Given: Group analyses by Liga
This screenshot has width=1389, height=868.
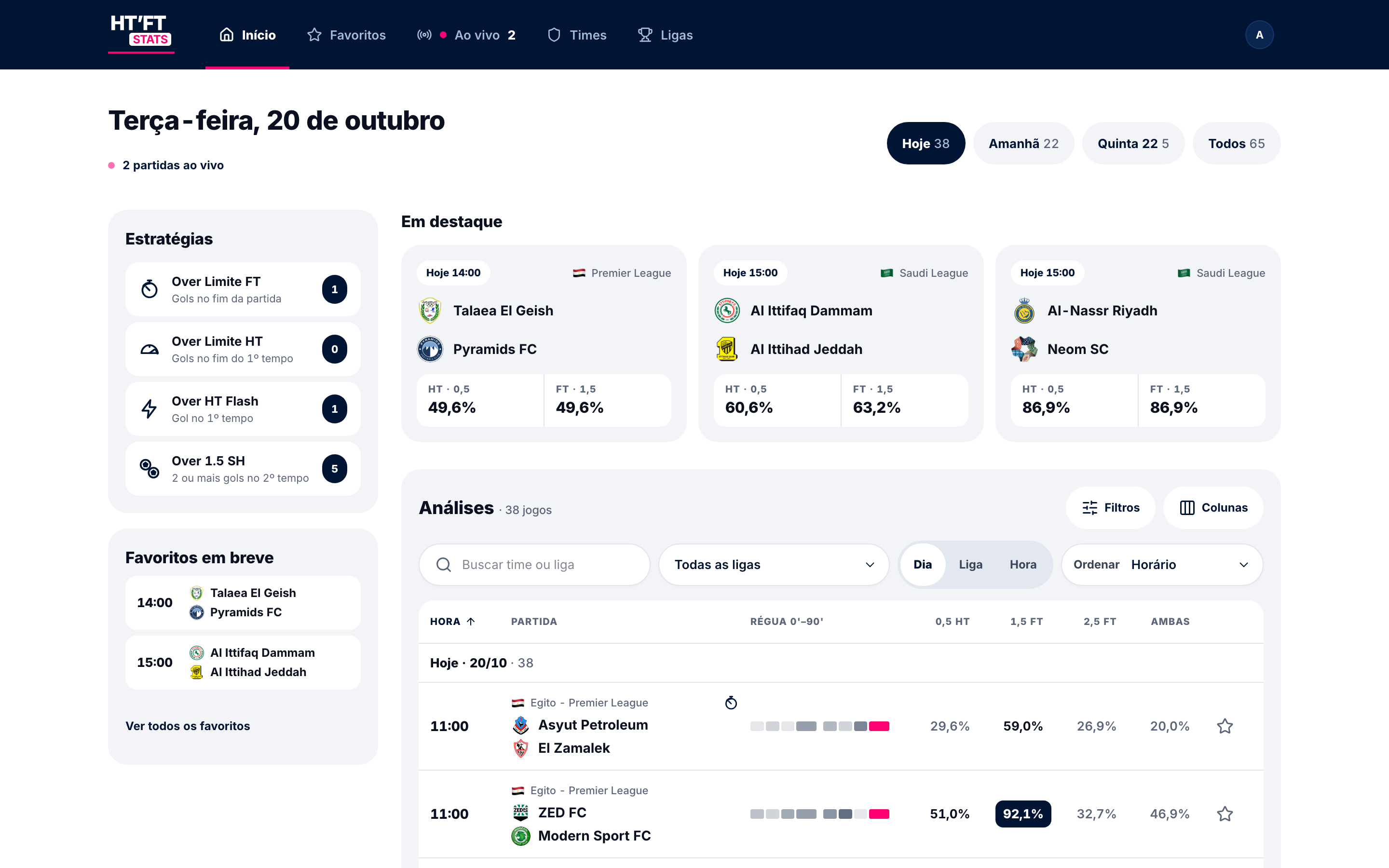Looking at the screenshot, I should click(x=970, y=564).
